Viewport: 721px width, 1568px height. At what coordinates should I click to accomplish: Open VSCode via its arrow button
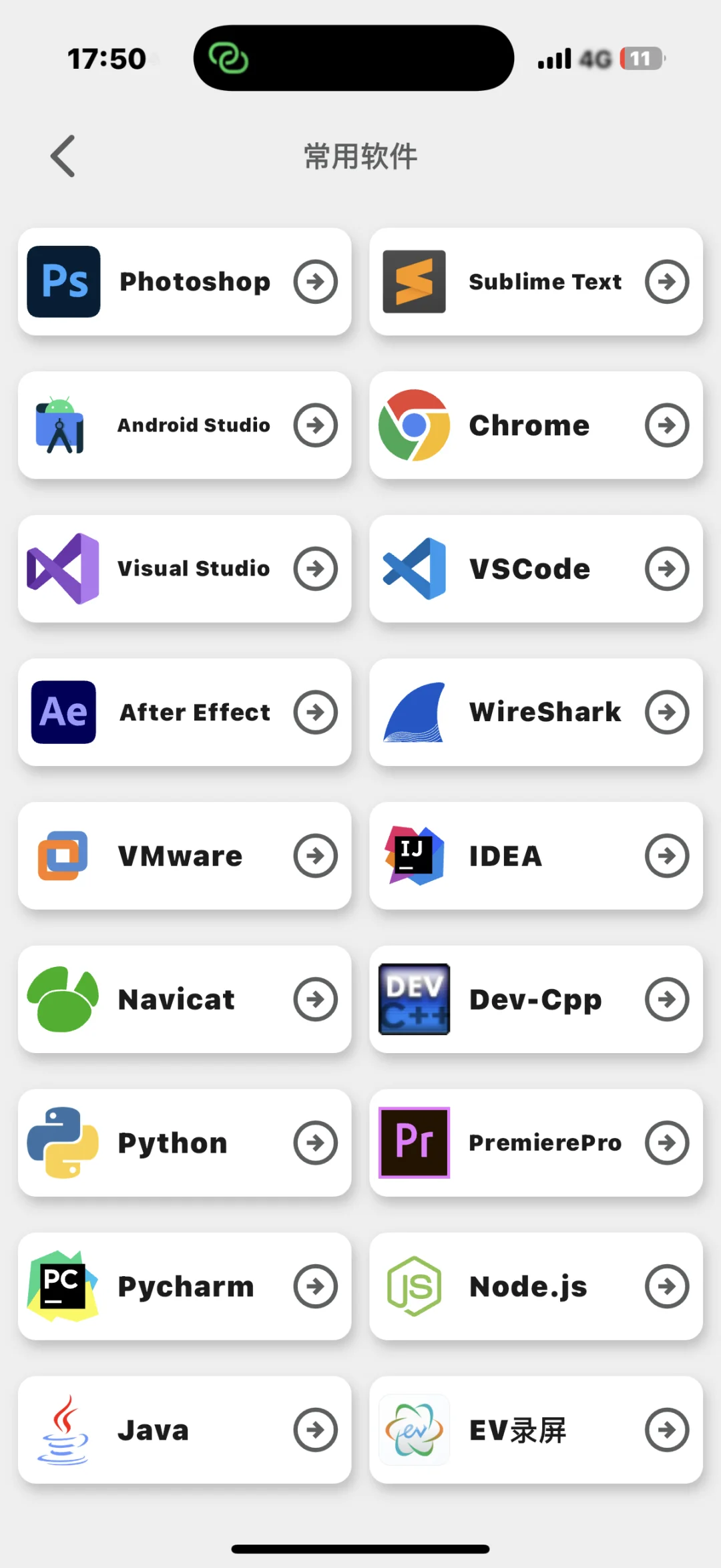(x=667, y=569)
